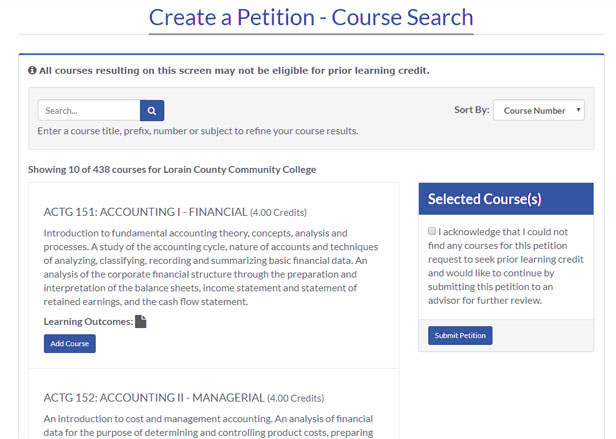Click the small arrow on Sort dropdown
This screenshot has height=439, width=616.
[578, 110]
